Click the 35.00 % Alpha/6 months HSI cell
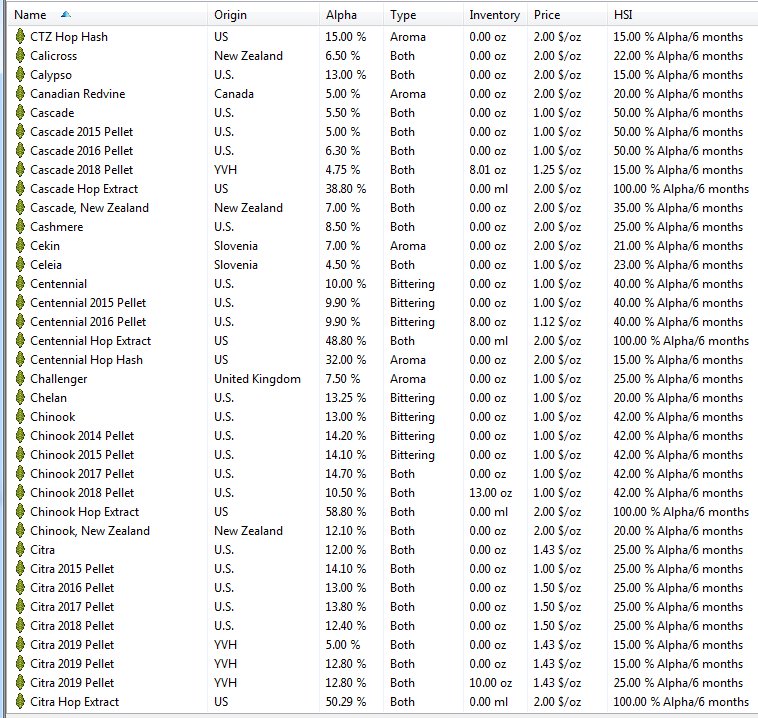 [678, 208]
